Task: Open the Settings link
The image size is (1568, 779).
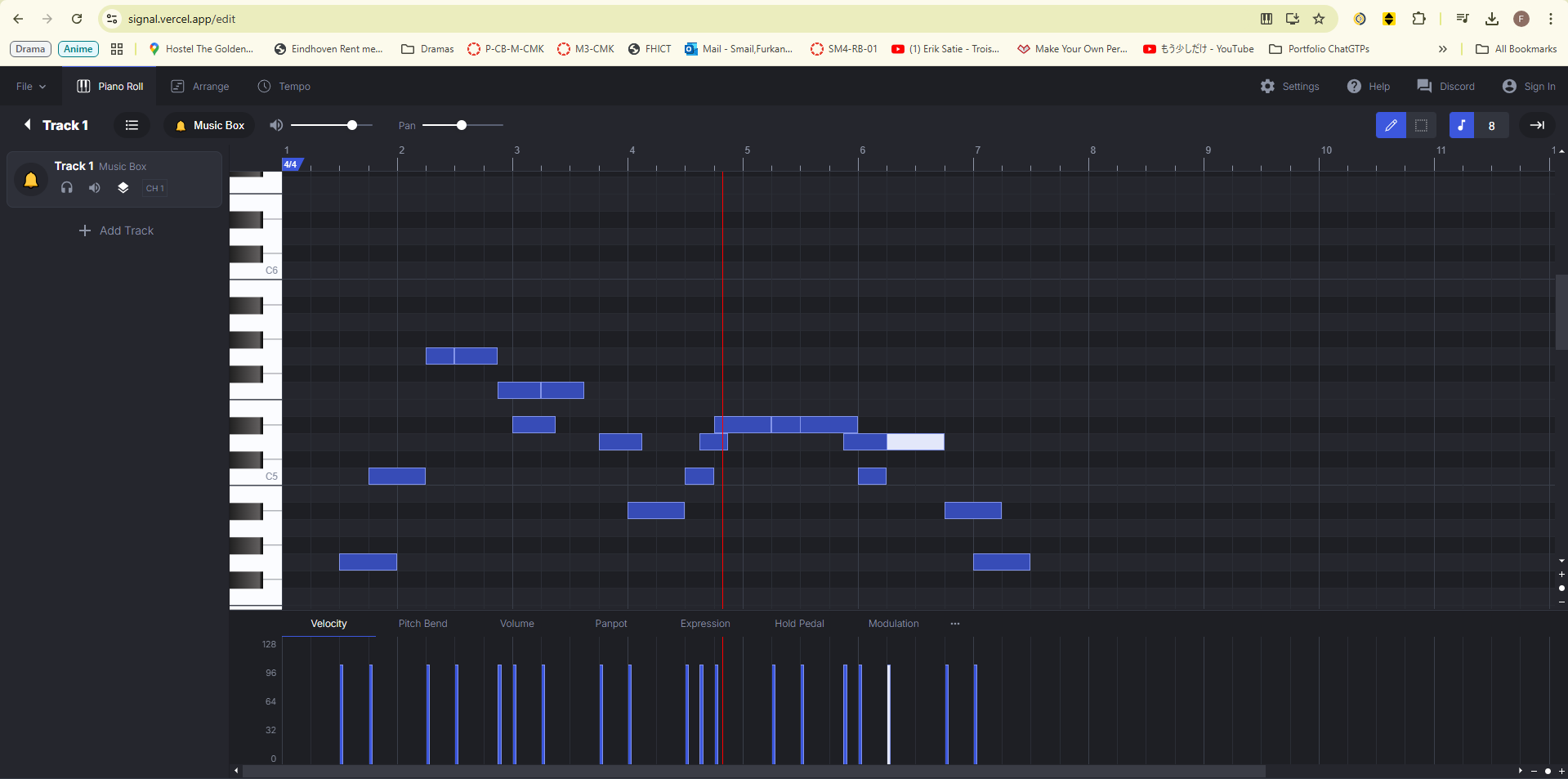Action: pos(1290,87)
